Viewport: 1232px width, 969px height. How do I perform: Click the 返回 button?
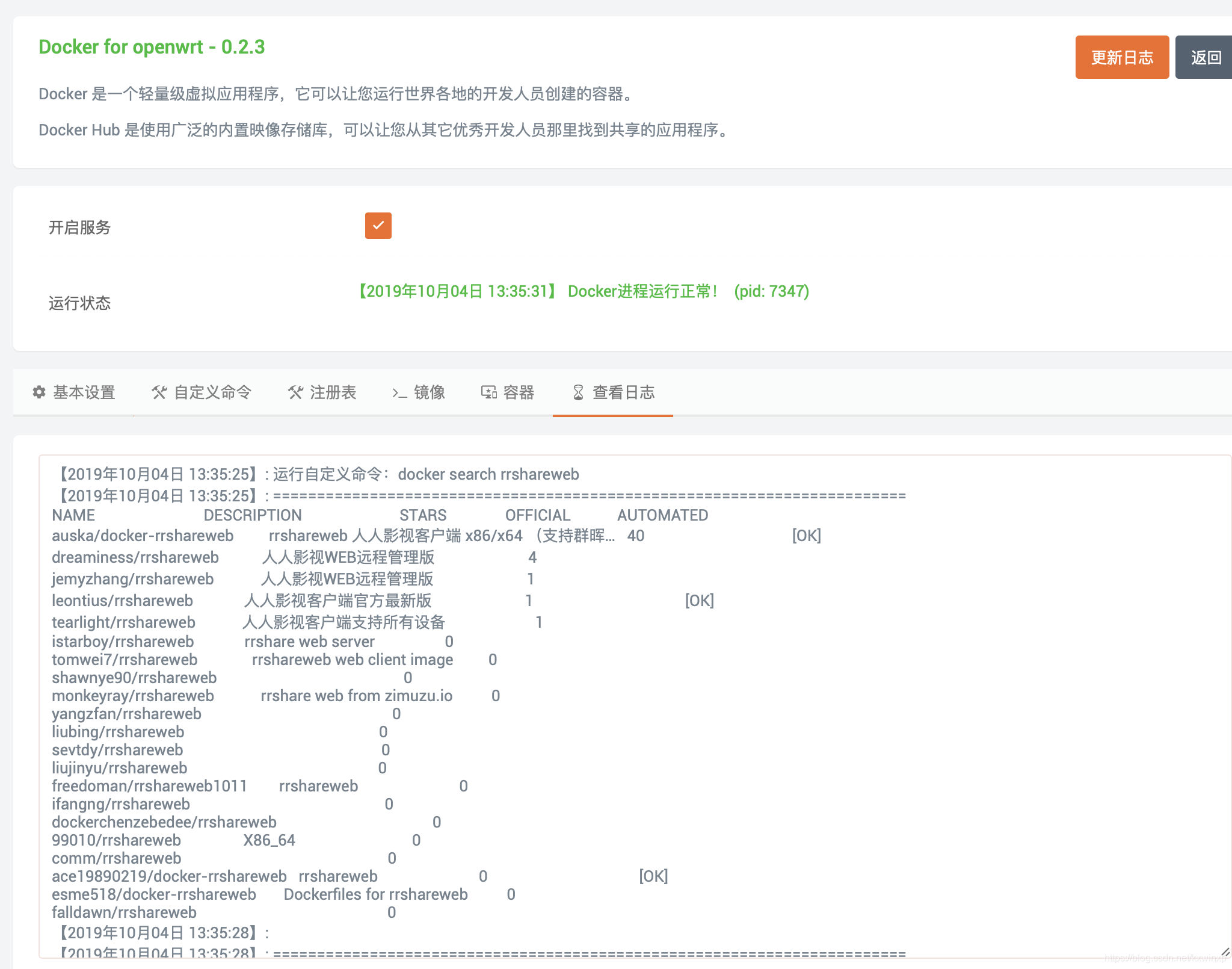pyautogui.click(x=1205, y=57)
